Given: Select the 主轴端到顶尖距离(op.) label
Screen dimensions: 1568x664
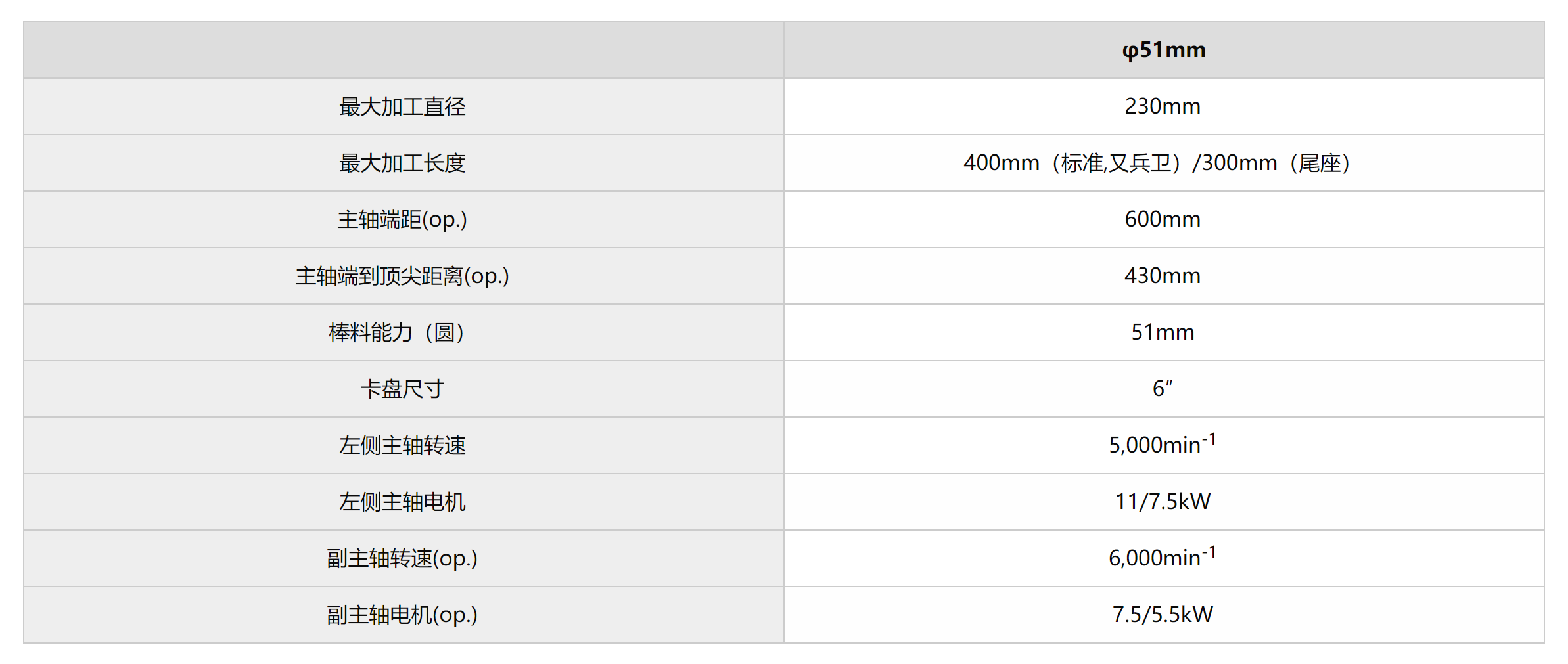Looking at the screenshot, I should coord(402,276).
